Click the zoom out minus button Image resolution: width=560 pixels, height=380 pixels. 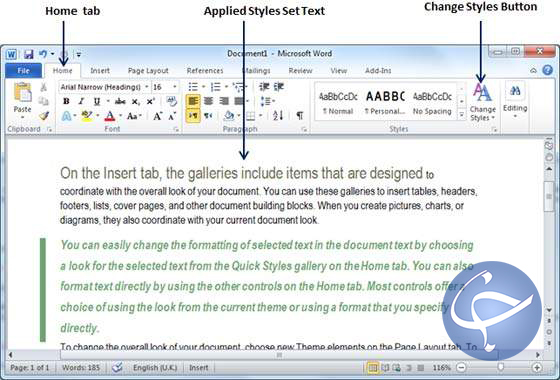[461, 367]
